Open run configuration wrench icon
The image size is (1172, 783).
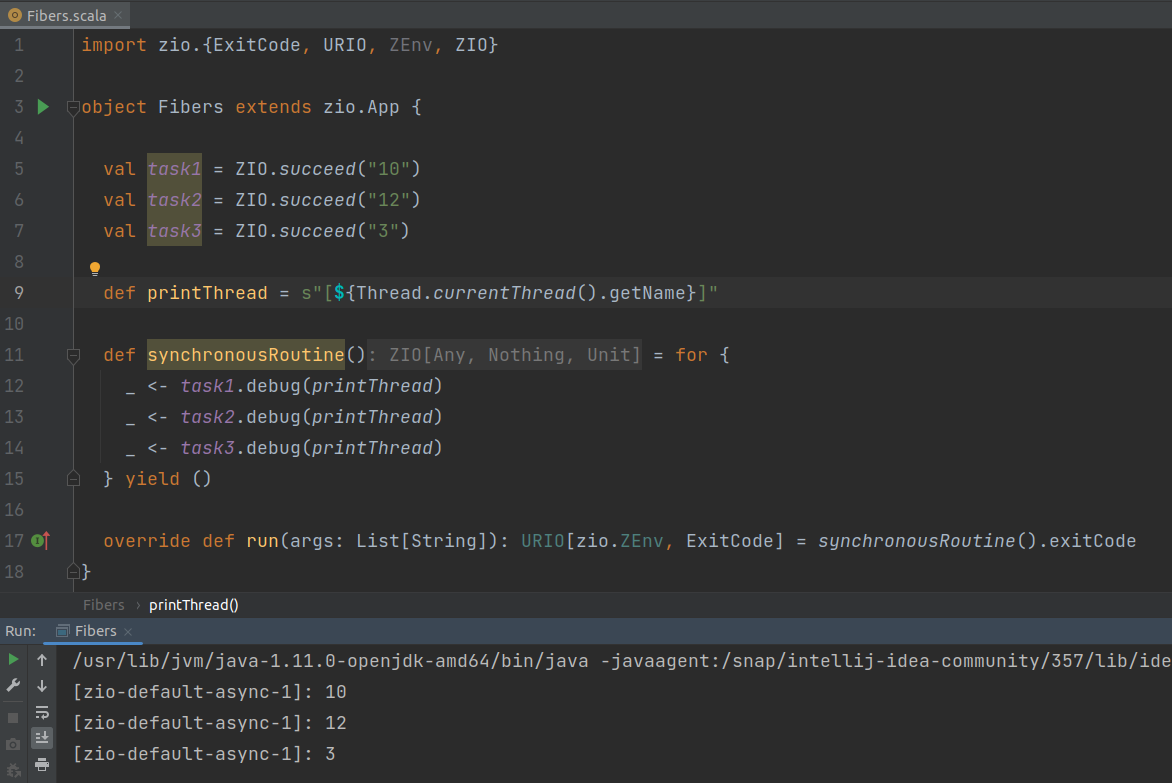(13, 685)
